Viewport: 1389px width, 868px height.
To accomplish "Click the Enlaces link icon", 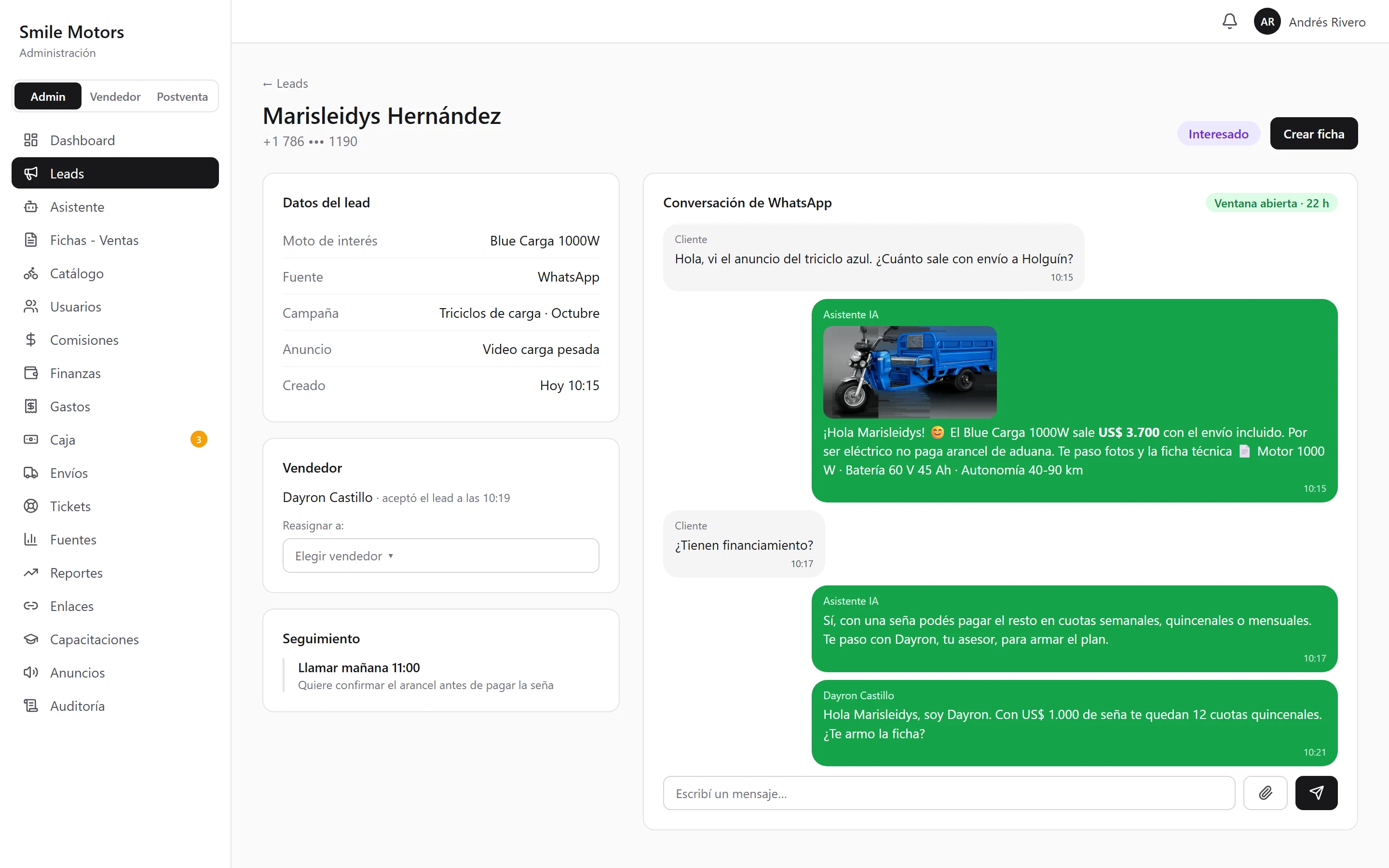I will coord(31,606).
